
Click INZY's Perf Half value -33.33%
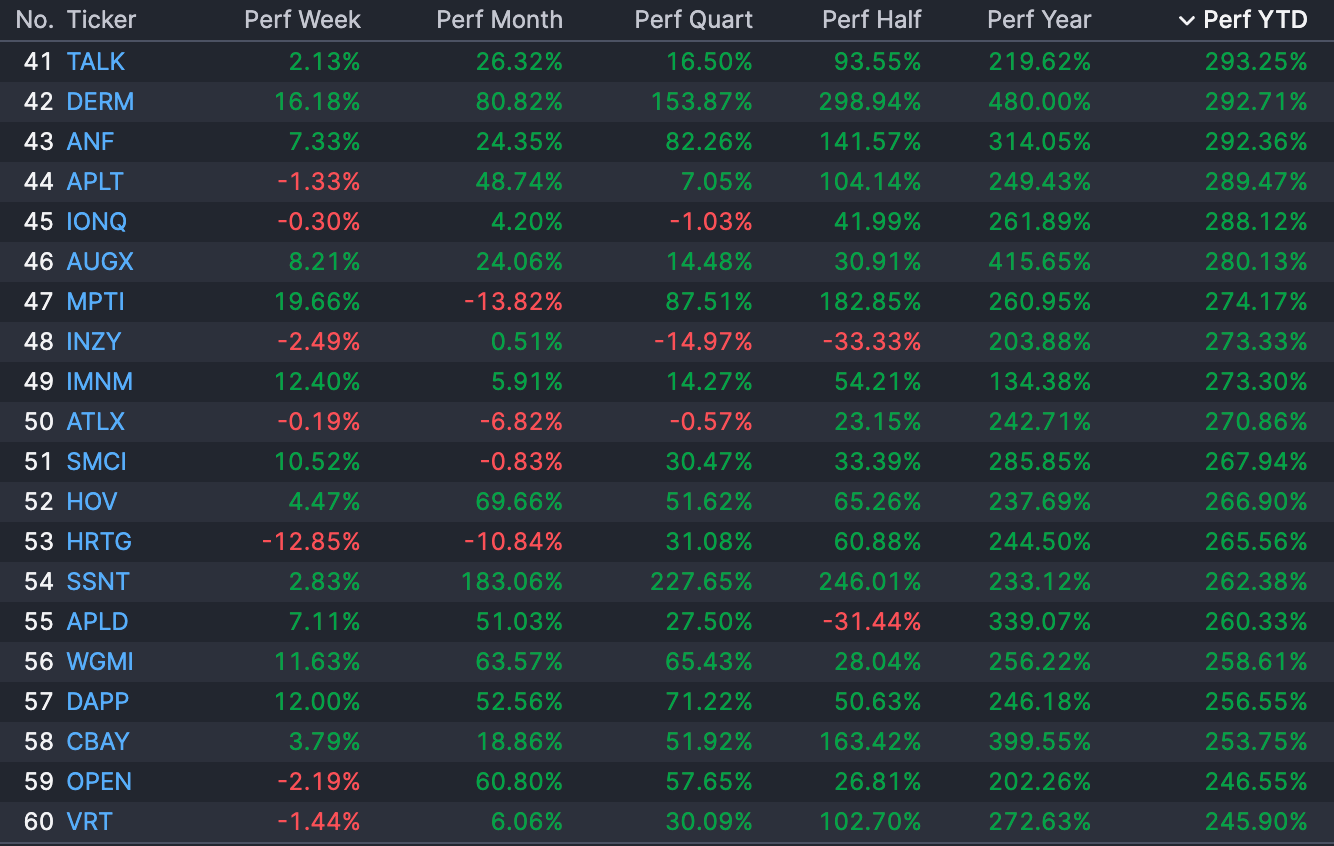871,342
